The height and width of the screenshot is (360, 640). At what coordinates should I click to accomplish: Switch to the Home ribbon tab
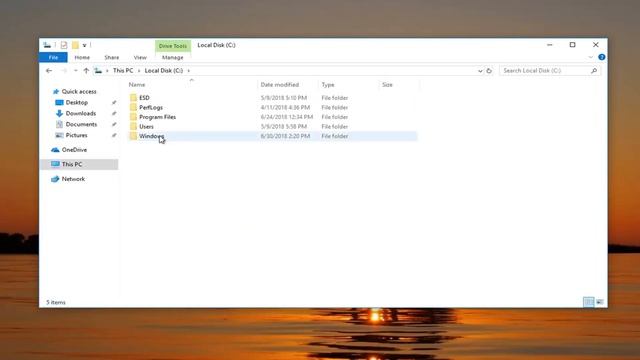tap(82, 58)
